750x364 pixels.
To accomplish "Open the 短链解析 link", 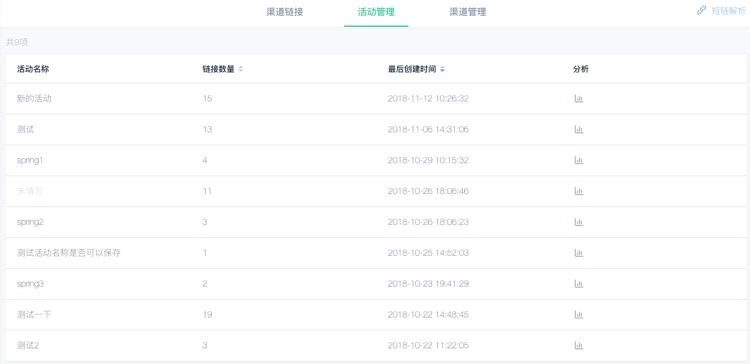I will tap(728, 11).
